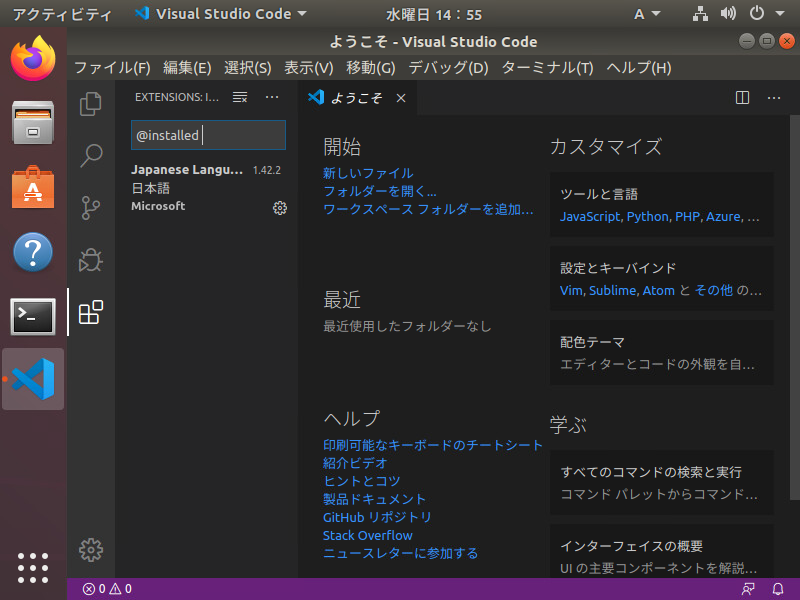Click the フォルダーを開く link

tap(380, 191)
